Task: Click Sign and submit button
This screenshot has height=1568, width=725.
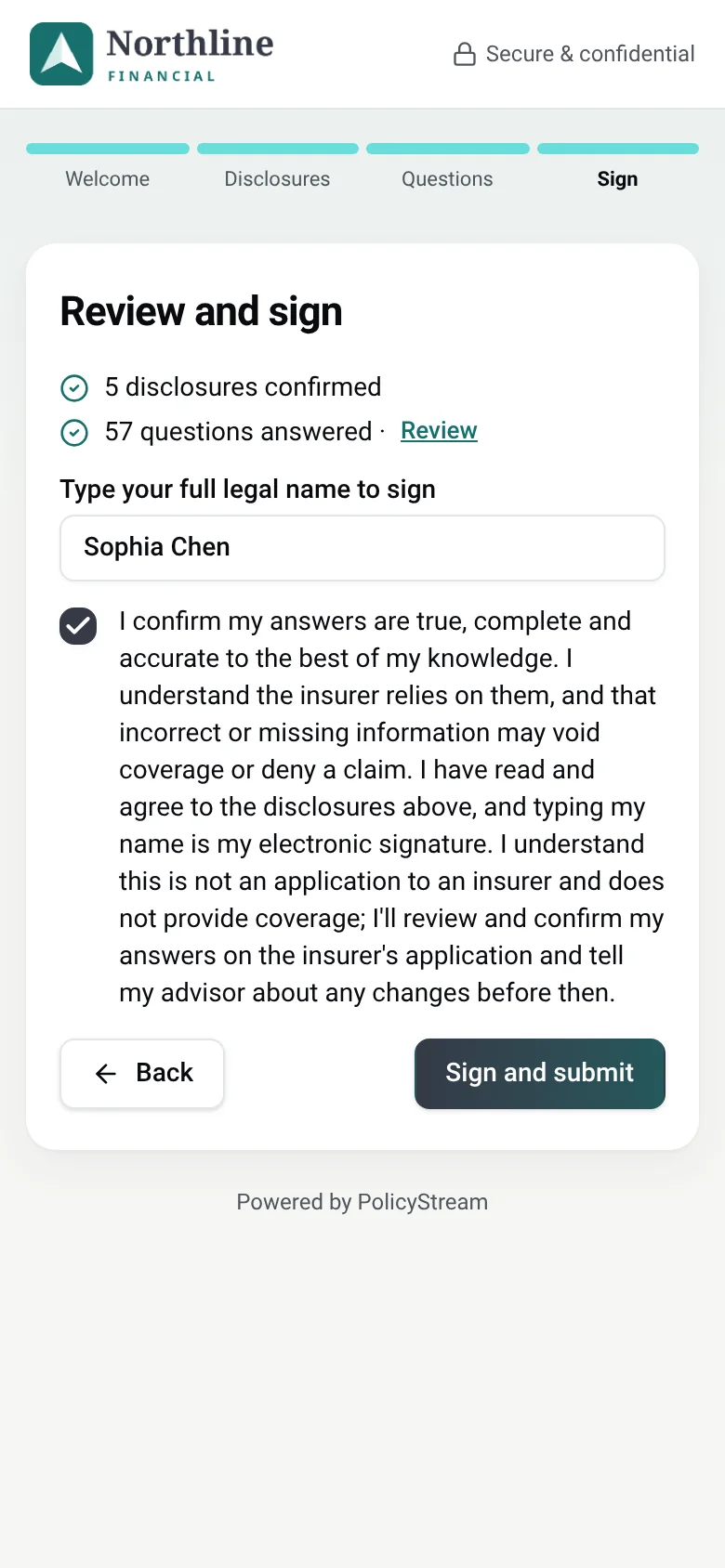Action: tap(540, 1074)
